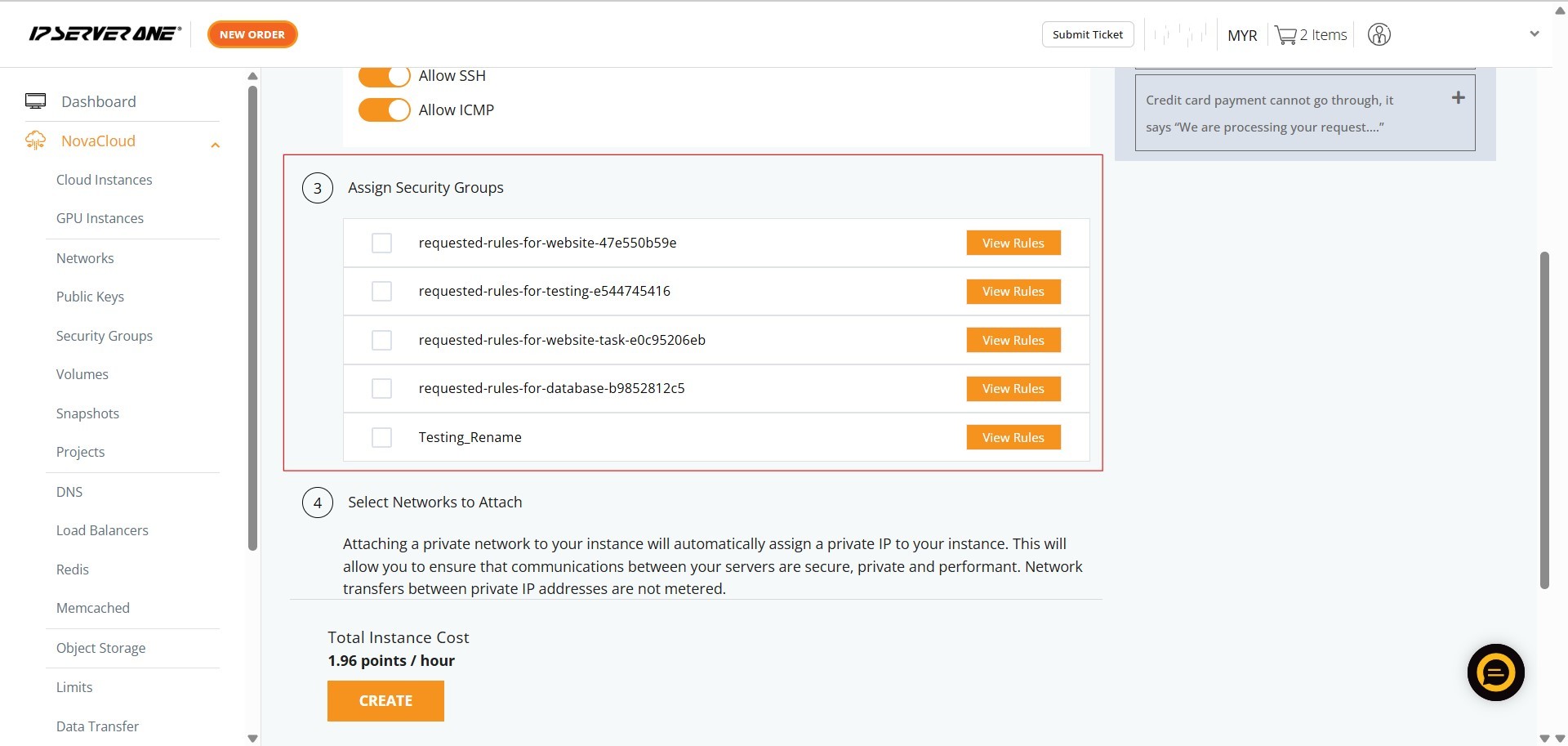Expand the credit card payment FAQ plus icon
The width and height of the screenshot is (1568, 746).
click(1458, 98)
